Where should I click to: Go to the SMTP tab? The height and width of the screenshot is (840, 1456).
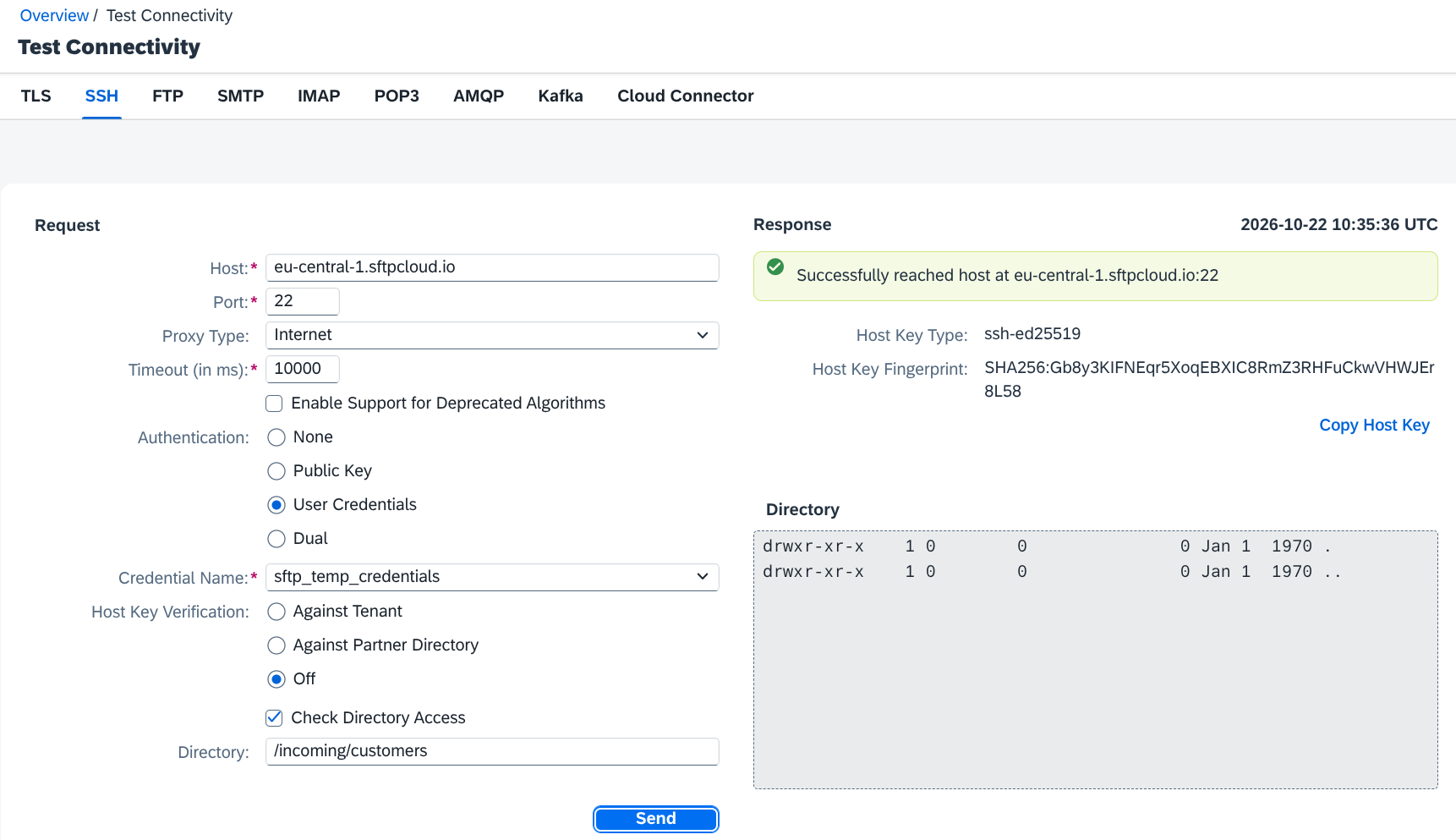coord(241,96)
